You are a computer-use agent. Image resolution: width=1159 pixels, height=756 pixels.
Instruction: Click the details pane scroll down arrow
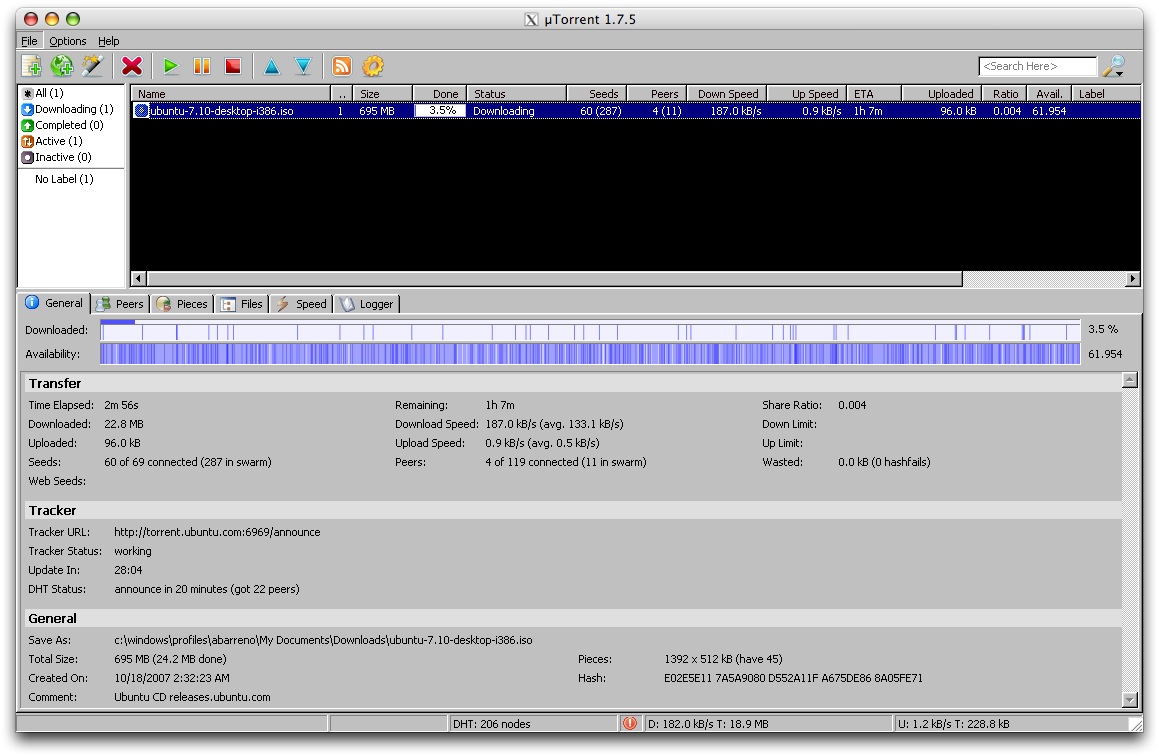tap(1129, 699)
